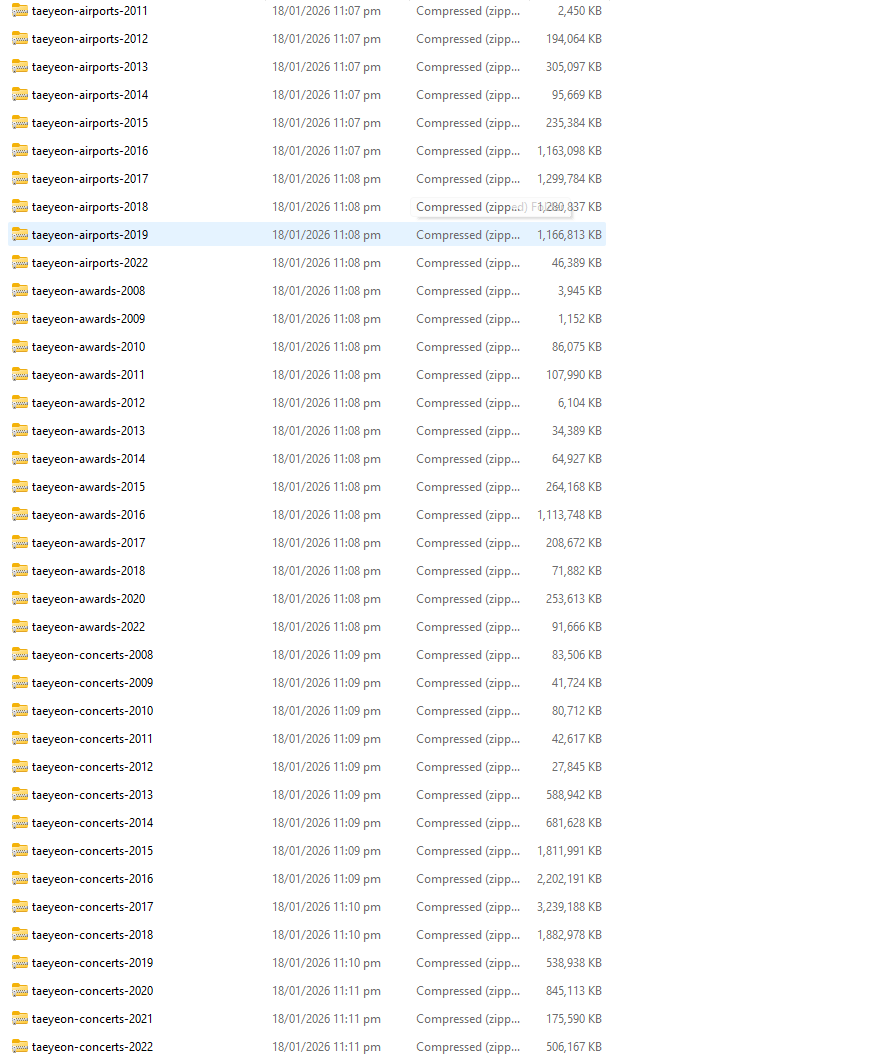Click the size value 3,239,188 KB
The height and width of the screenshot is (1058, 877).
[x=569, y=907]
